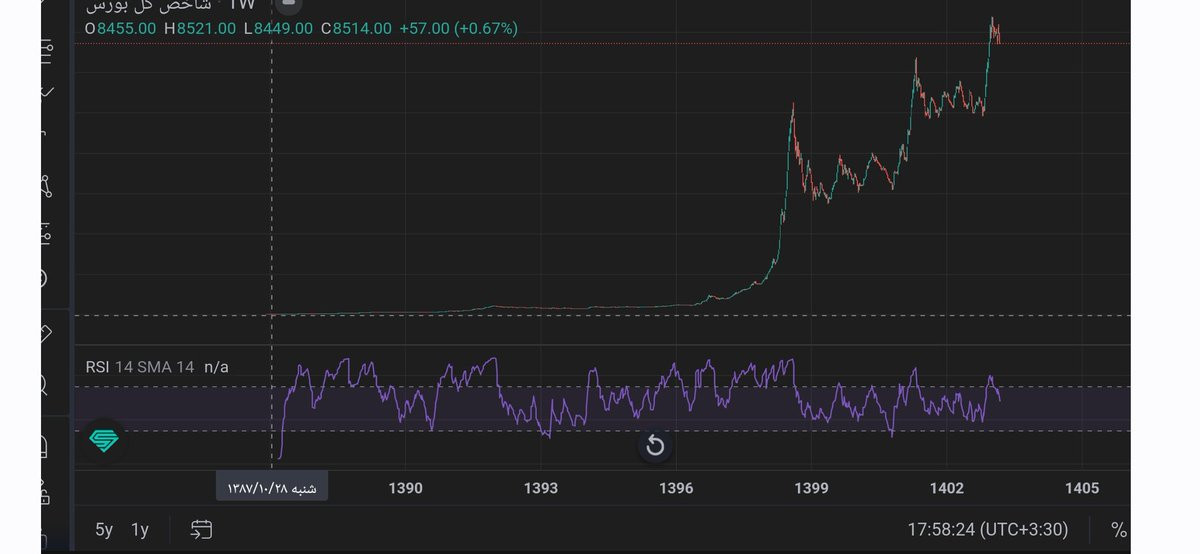The width and height of the screenshot is (1200, 554).
Task: Click the high value H8521.00
Action: tap(200, 29)
